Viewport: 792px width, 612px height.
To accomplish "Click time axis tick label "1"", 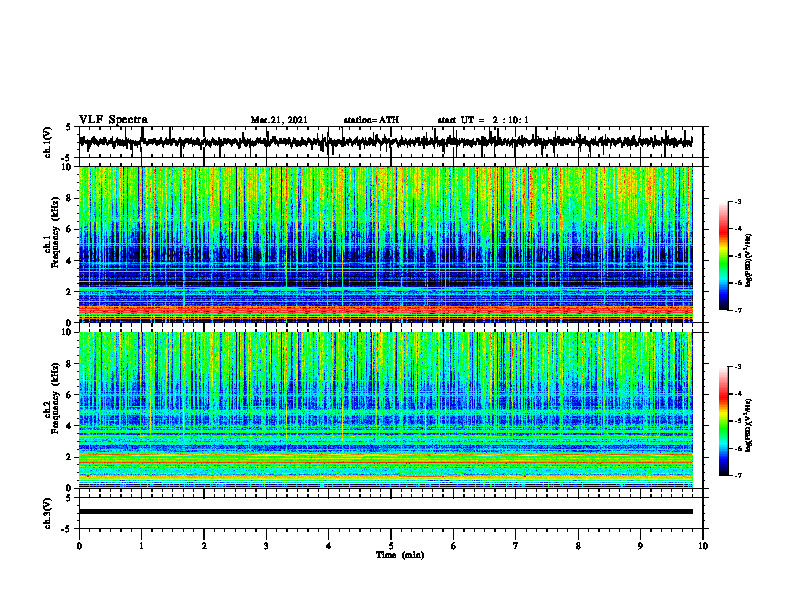I will [141, 546].
